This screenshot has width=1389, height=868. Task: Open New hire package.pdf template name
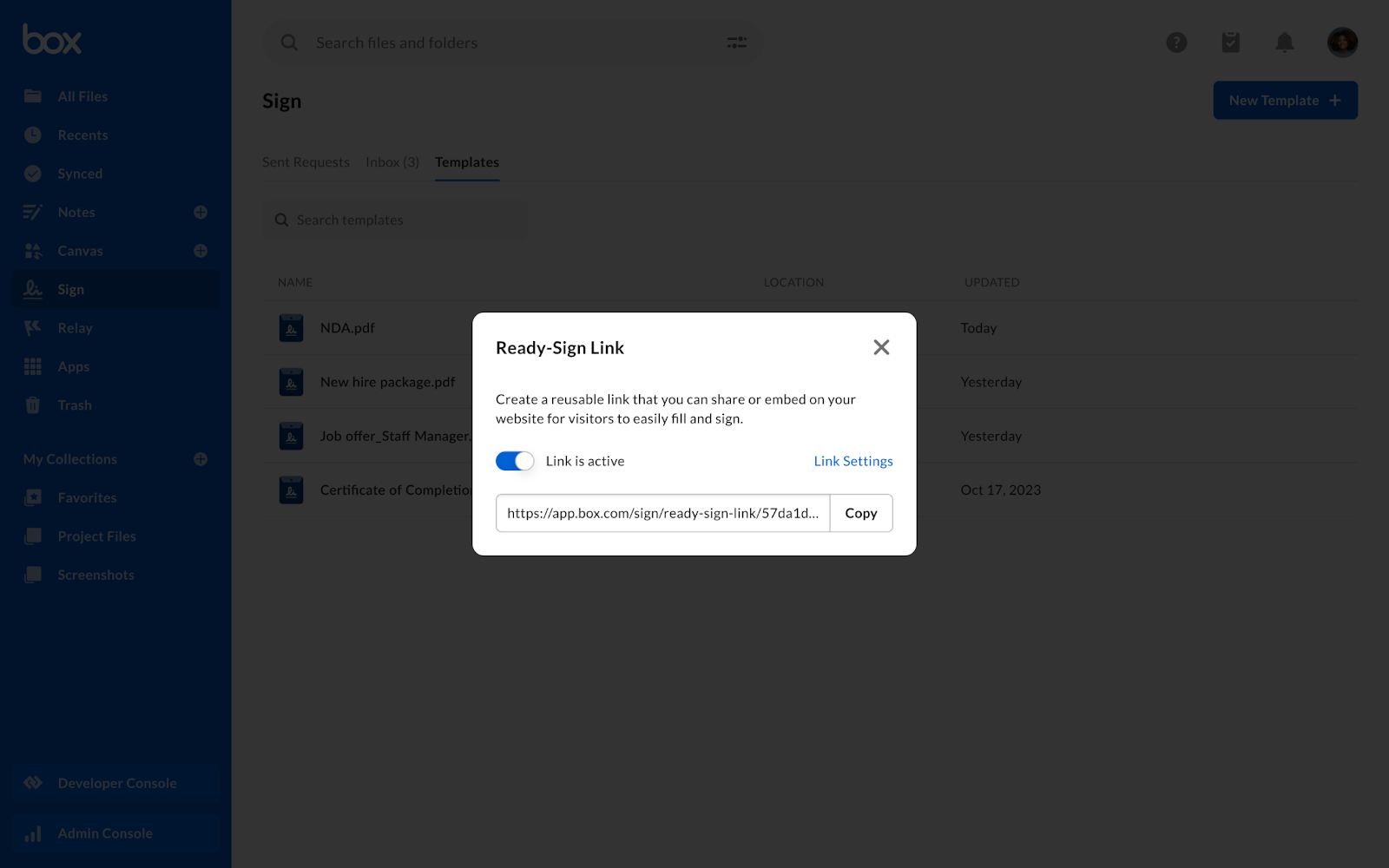coord(387,382)
